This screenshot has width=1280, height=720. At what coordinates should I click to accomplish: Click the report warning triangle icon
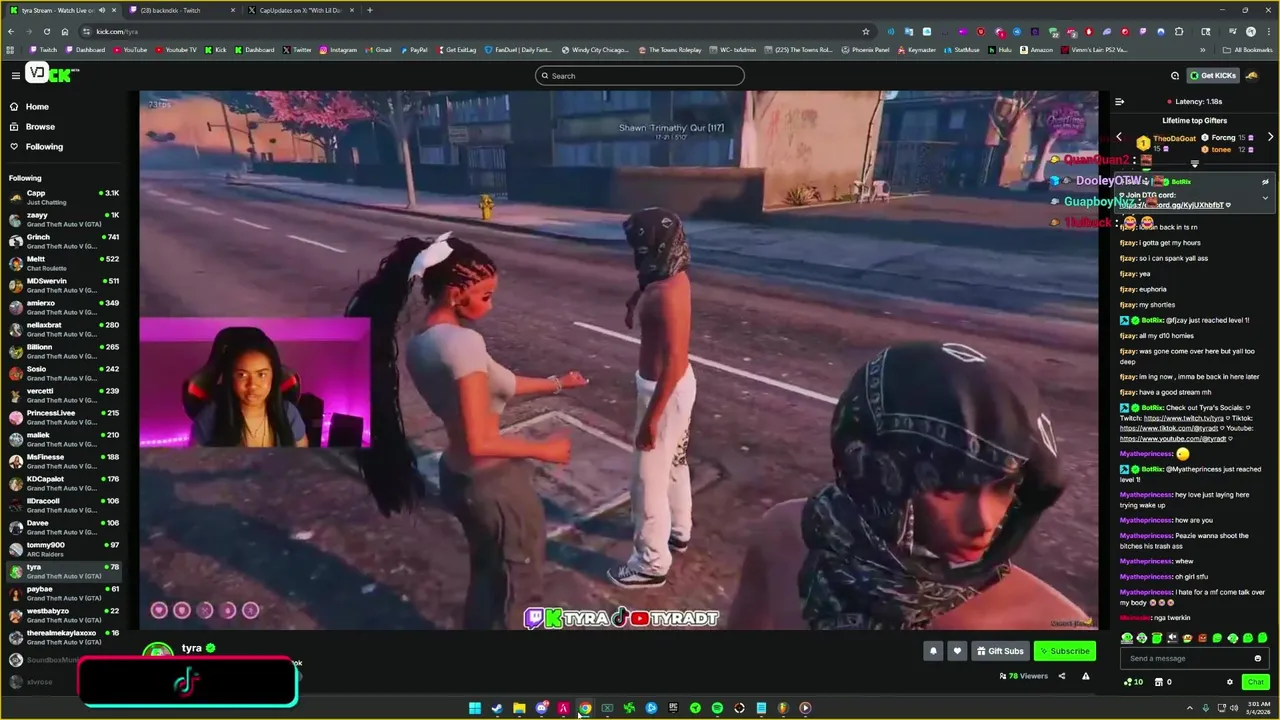(1084, 676)
